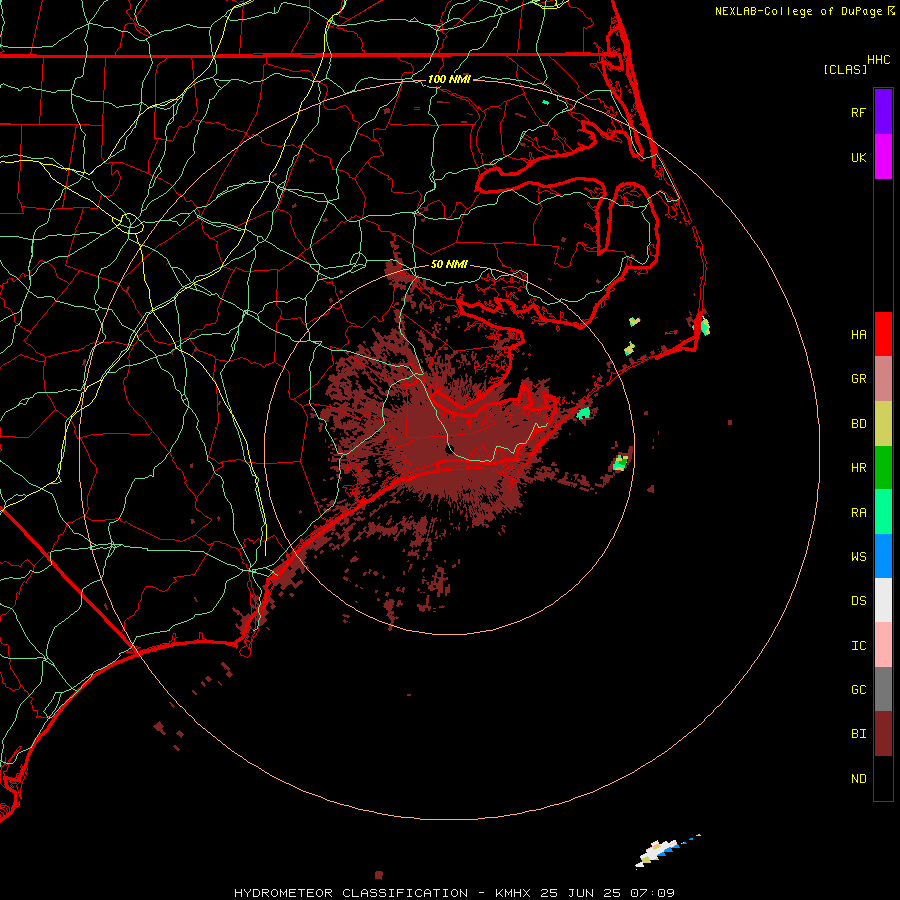Click the 'WS' legend label
The height and width of the screenshot is (900, 900).
pyautogui.click(x=858, y=556)
